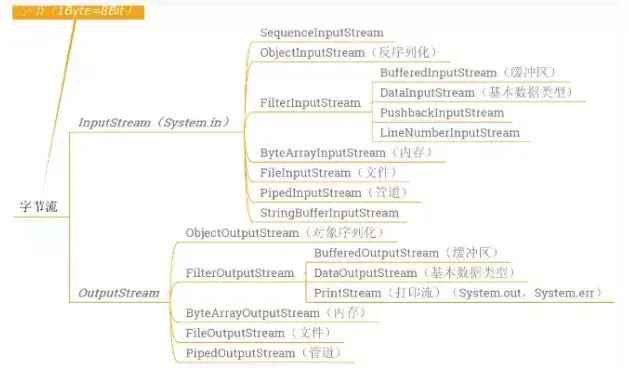Select the LineNumberInputStream leaf
The height and width of the screenshot is (368, 629).
pos(450,133)
